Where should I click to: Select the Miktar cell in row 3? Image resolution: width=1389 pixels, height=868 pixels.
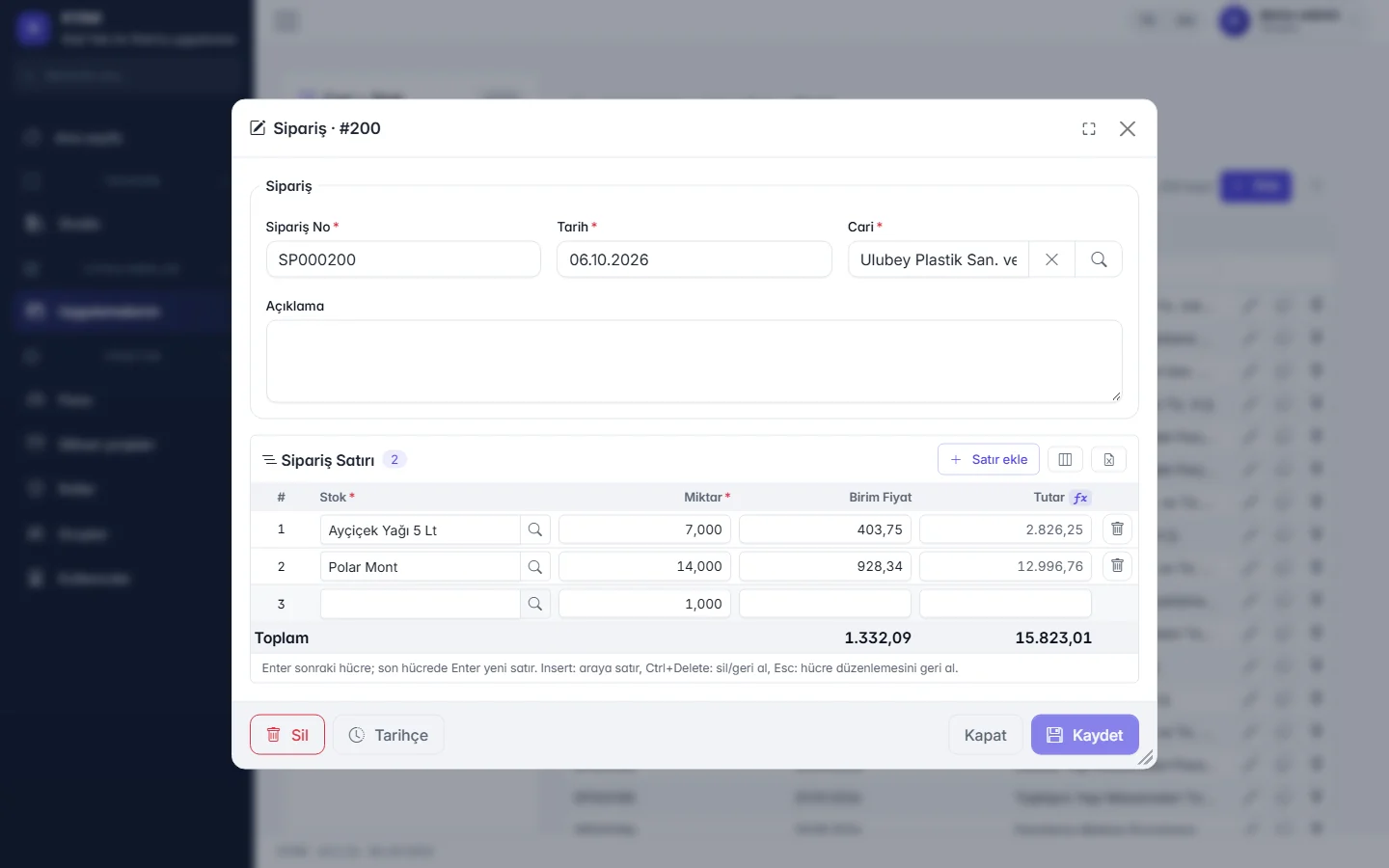[x=644, y=604]
